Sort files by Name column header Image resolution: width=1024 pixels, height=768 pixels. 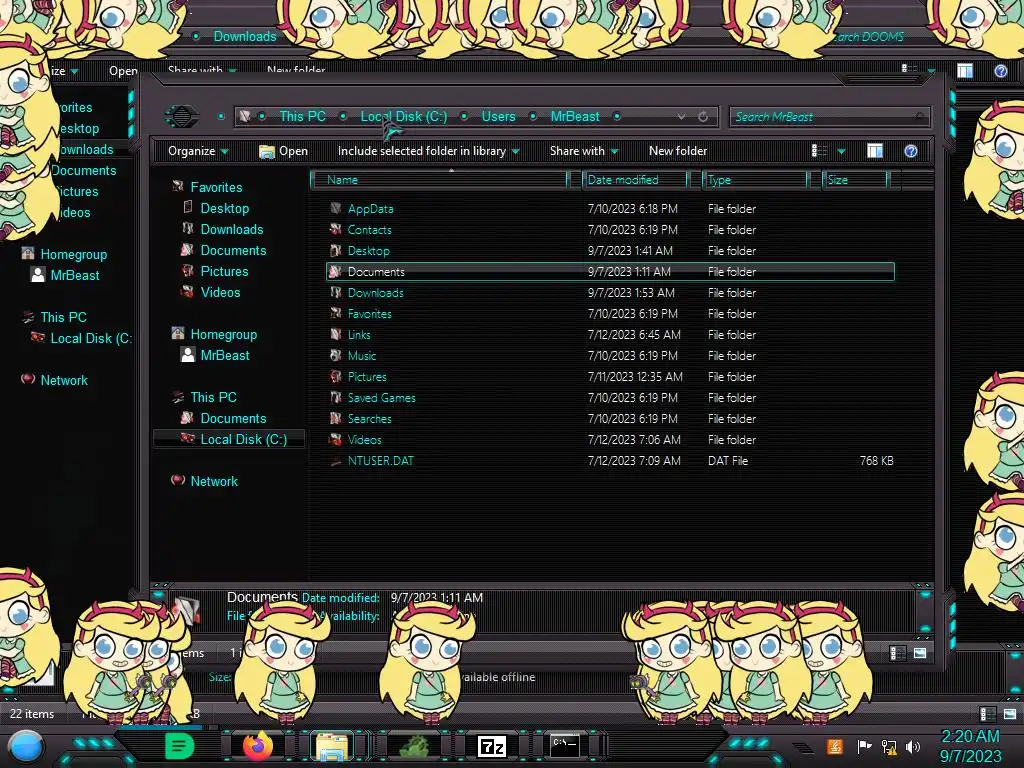(x=440, y=180)
